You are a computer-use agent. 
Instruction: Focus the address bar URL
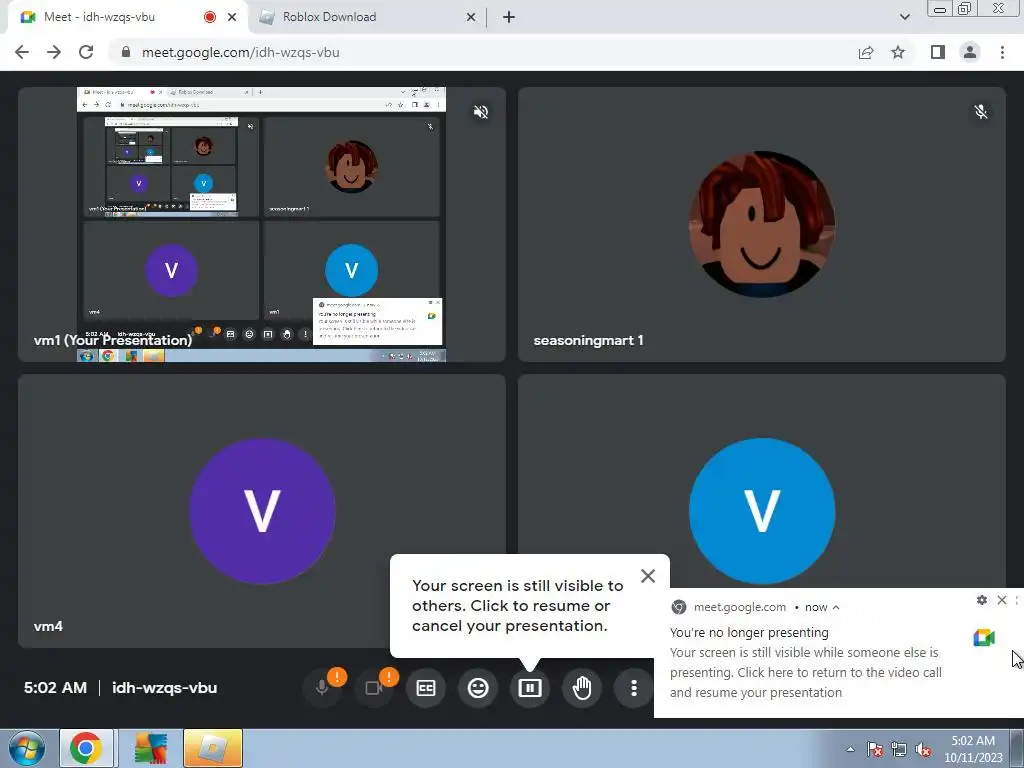(x=241, y=52)
